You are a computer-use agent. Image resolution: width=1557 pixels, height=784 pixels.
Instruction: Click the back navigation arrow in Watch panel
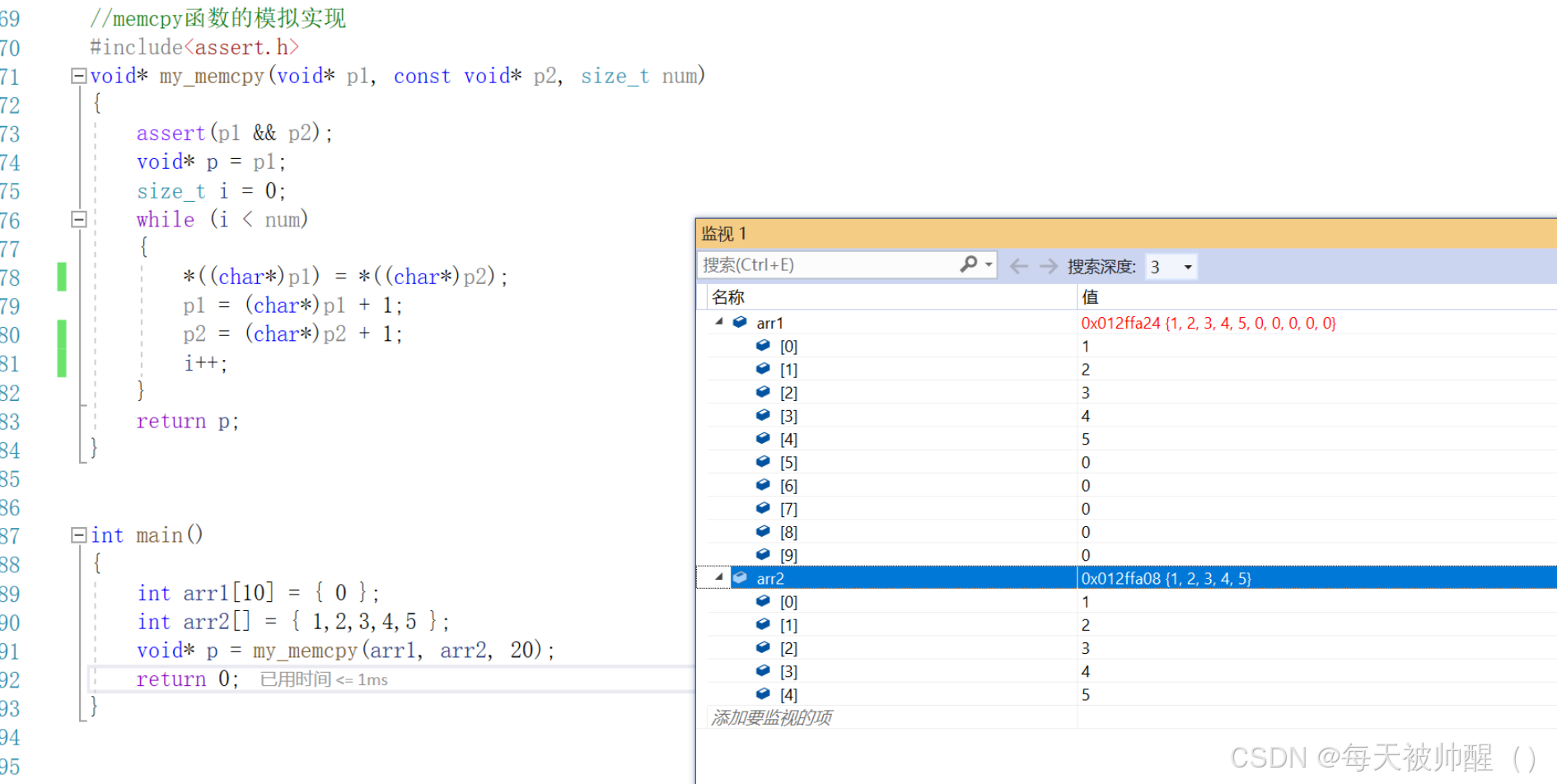(x=1019, y=265)
